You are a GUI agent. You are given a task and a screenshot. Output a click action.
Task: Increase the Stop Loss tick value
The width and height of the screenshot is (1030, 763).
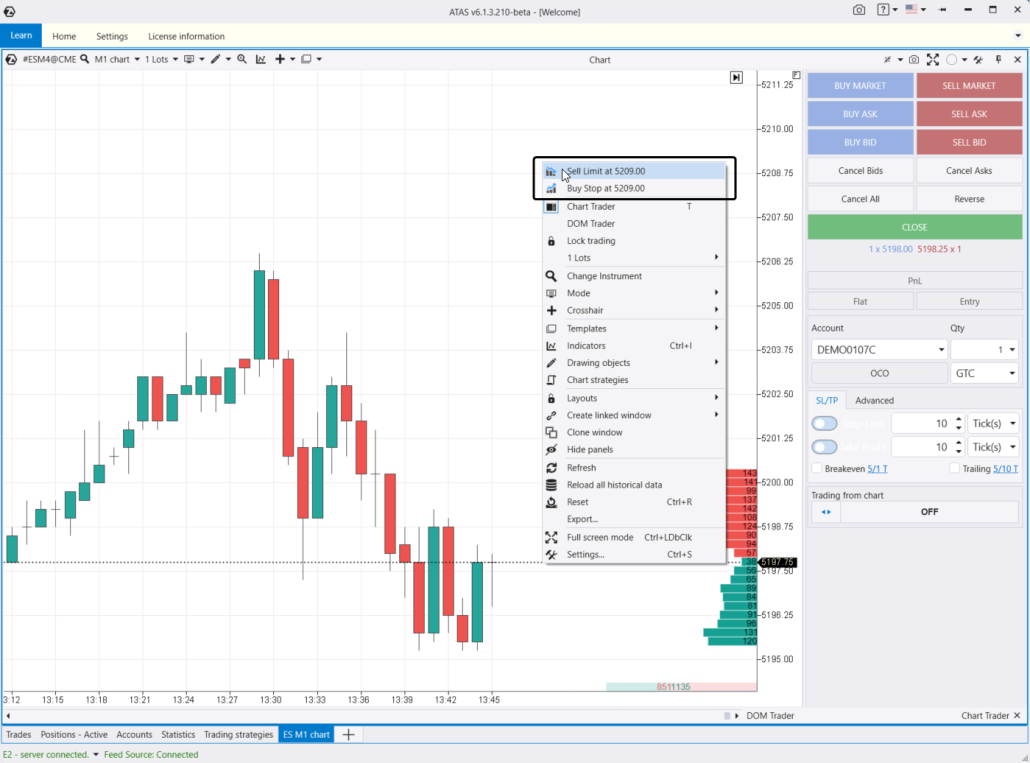point(959,419)
